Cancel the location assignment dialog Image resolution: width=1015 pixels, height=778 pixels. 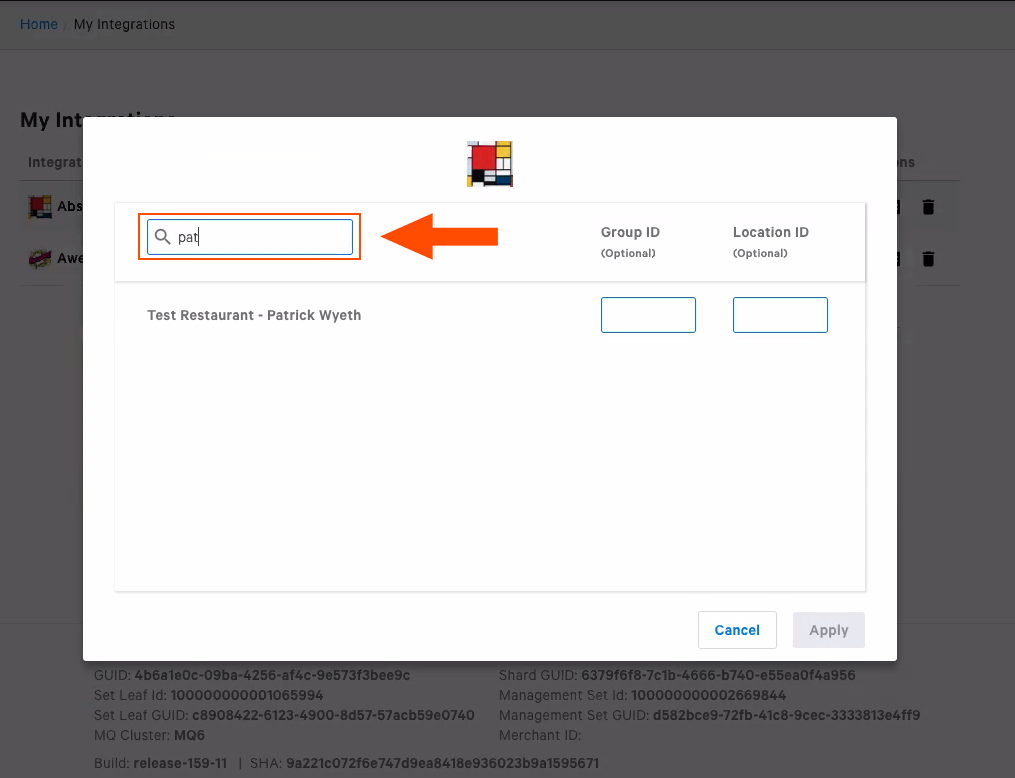(737, 630)
